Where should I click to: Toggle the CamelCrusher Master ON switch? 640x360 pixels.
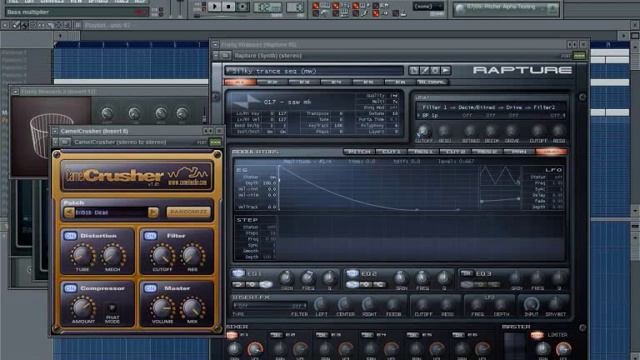click(150, 288)
